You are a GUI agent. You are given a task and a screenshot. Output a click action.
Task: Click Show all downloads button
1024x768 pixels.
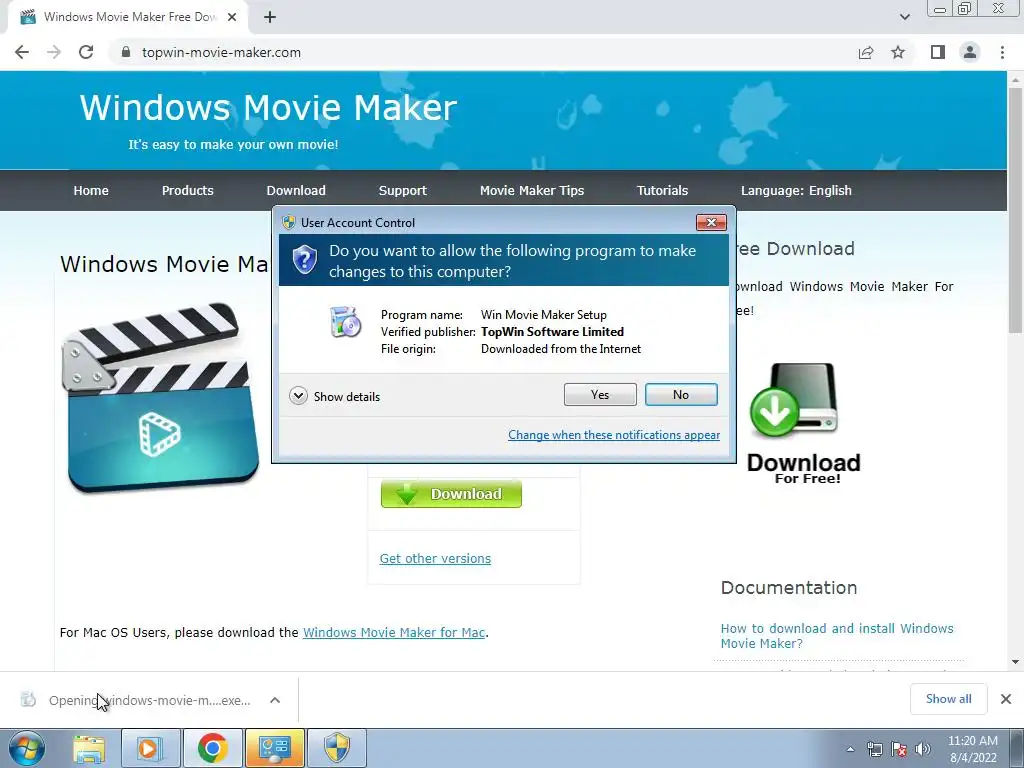click(948, 699)
